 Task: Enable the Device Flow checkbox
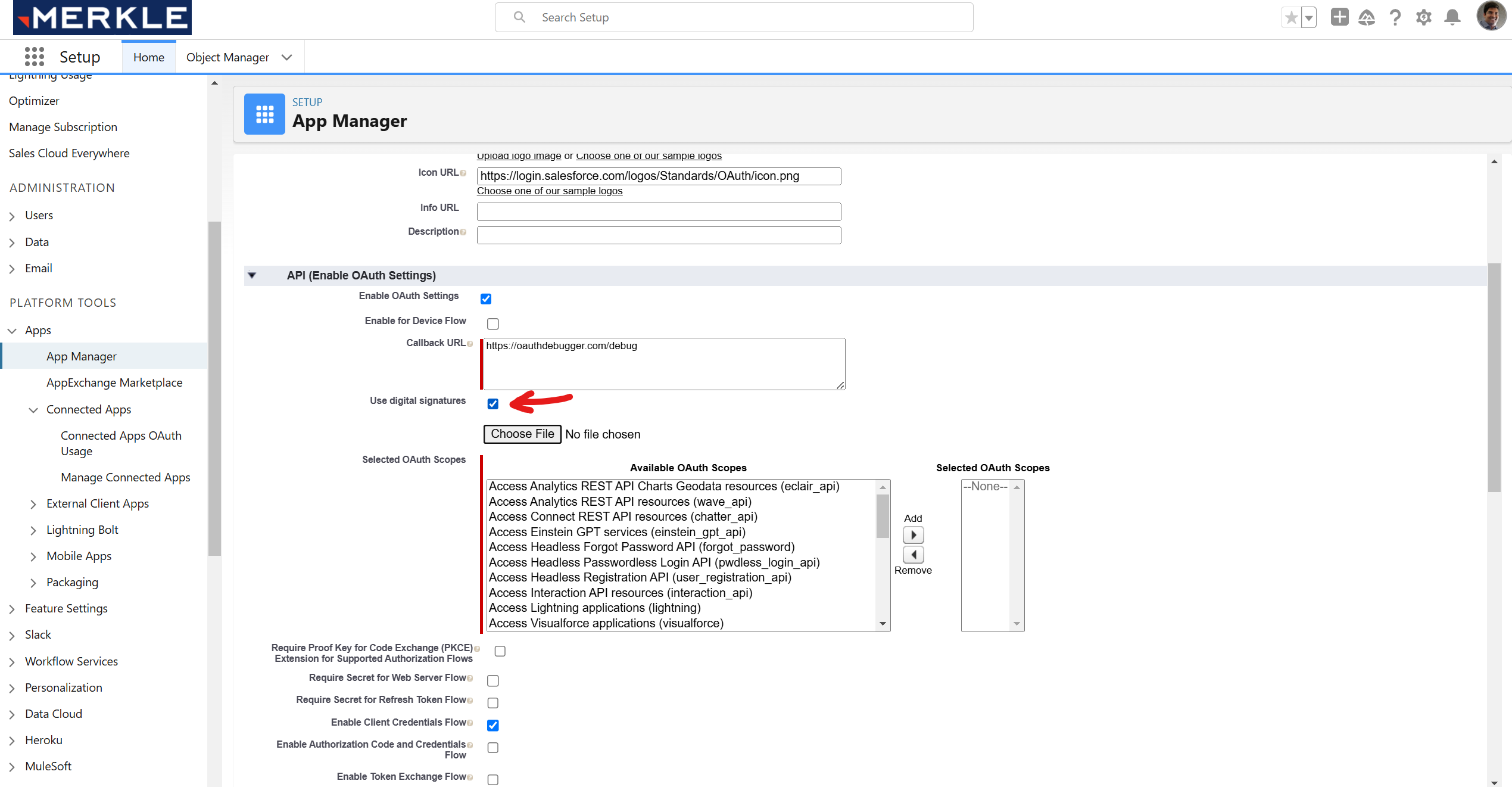point(493,323)
